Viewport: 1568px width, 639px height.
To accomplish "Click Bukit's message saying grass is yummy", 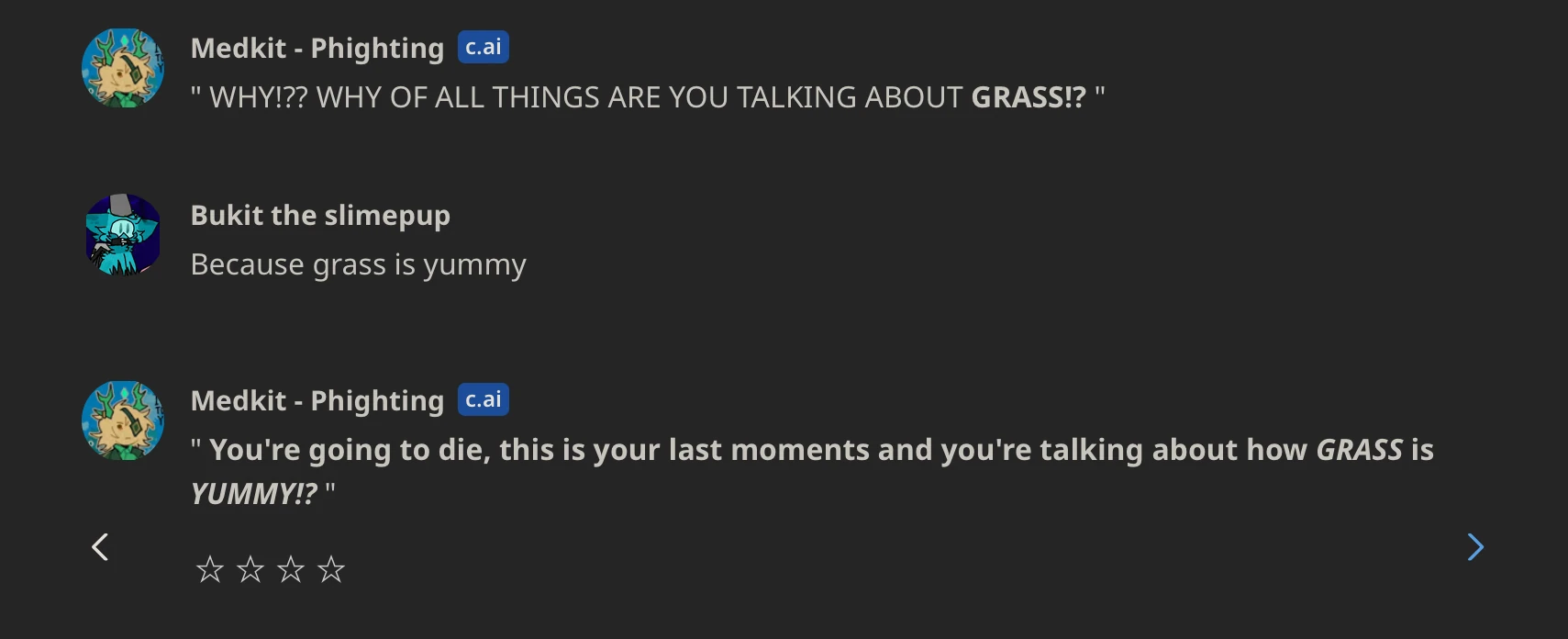I will (358, 263).
